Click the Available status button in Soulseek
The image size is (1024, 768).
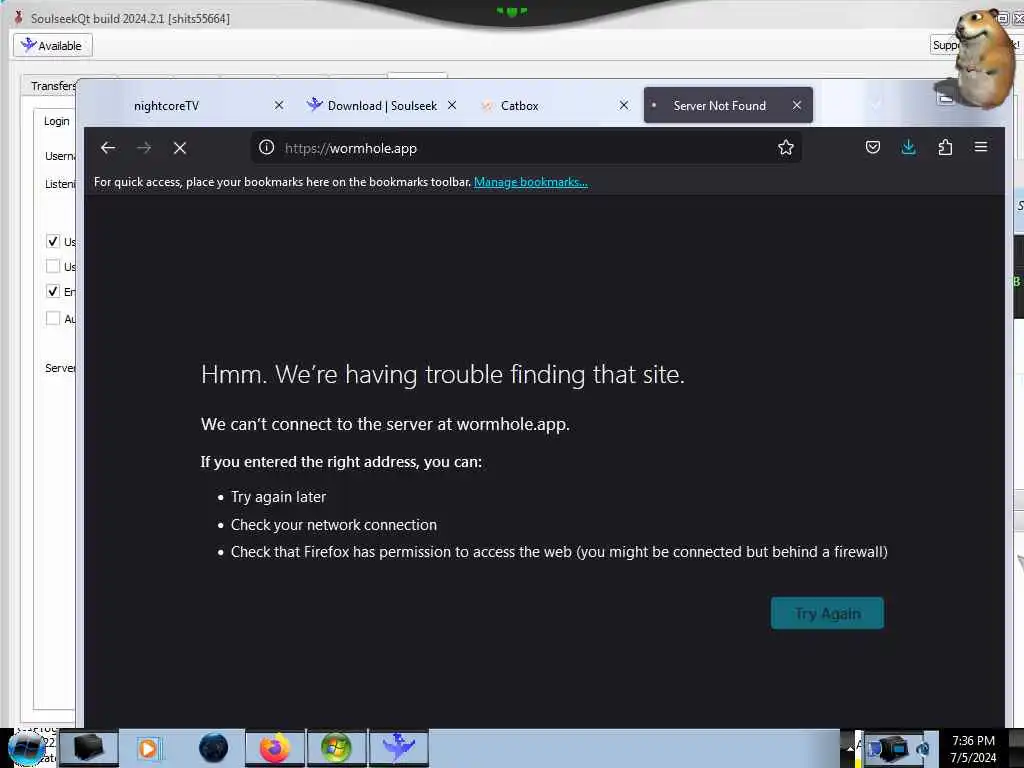[53, 46]
